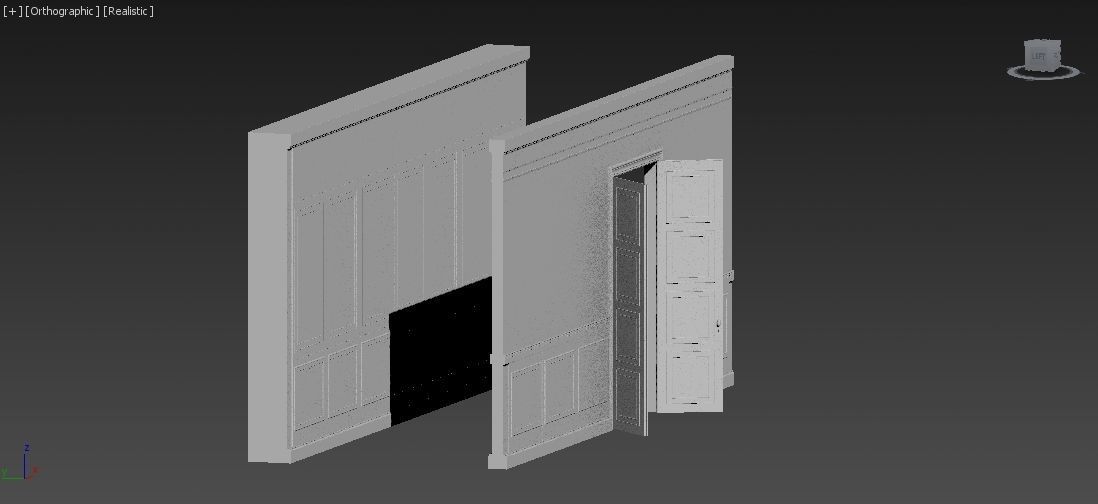
Task: Select the open white door panel
Action: [690, 286]
